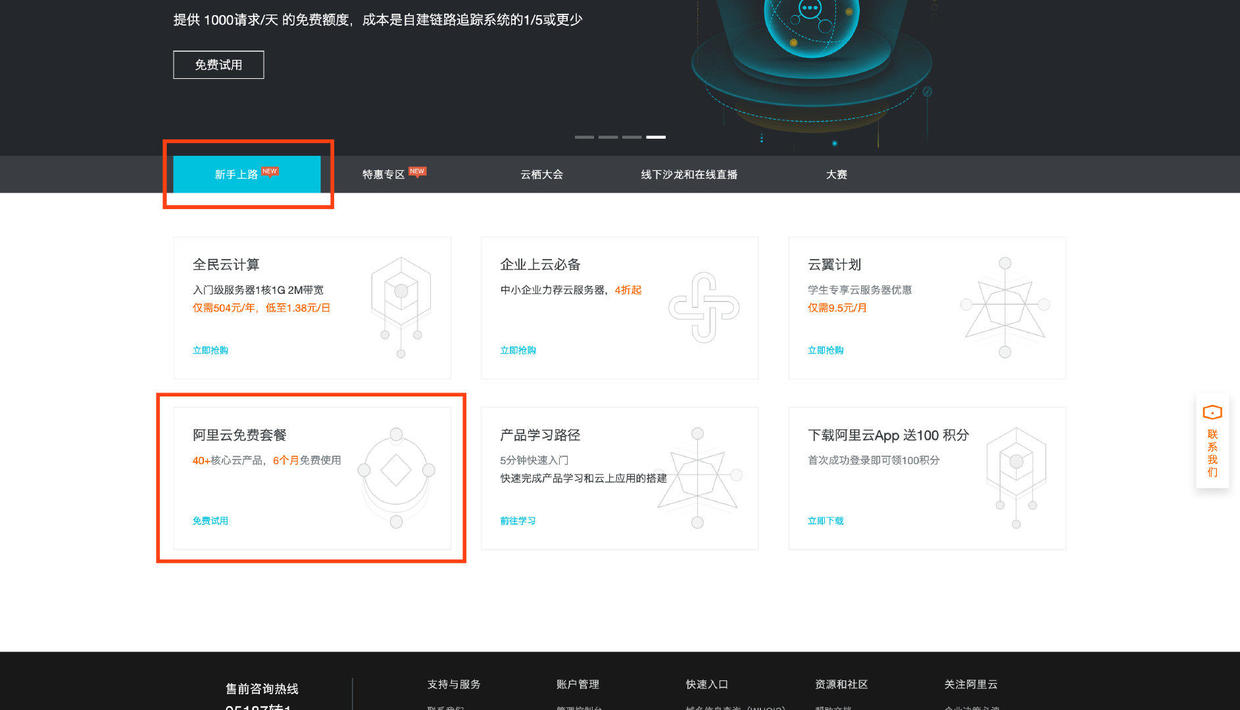
Task: Open the 产品学习路径 card title
Action: 540,435
